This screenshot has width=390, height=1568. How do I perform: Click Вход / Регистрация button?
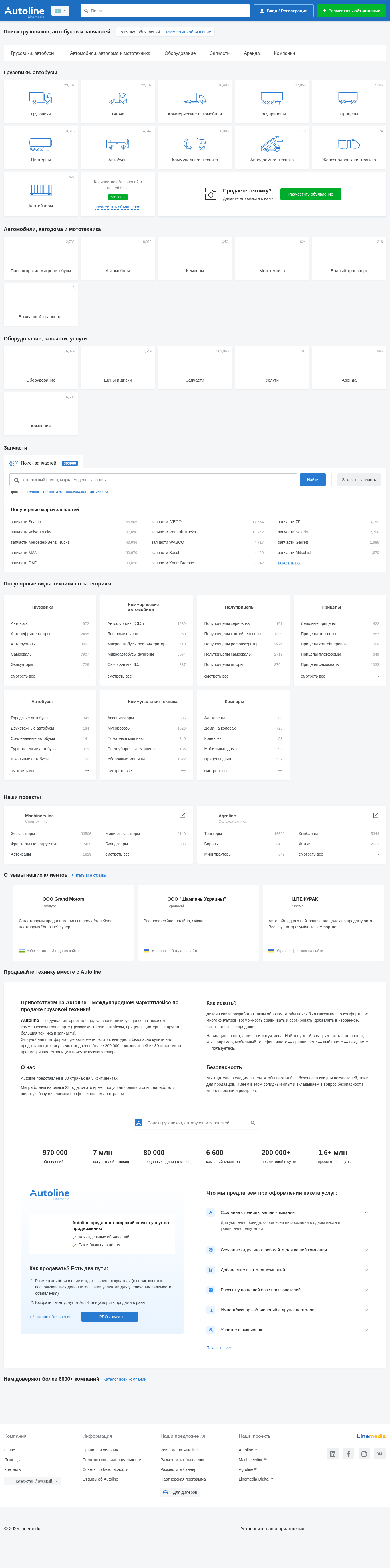tap(284, 11)
